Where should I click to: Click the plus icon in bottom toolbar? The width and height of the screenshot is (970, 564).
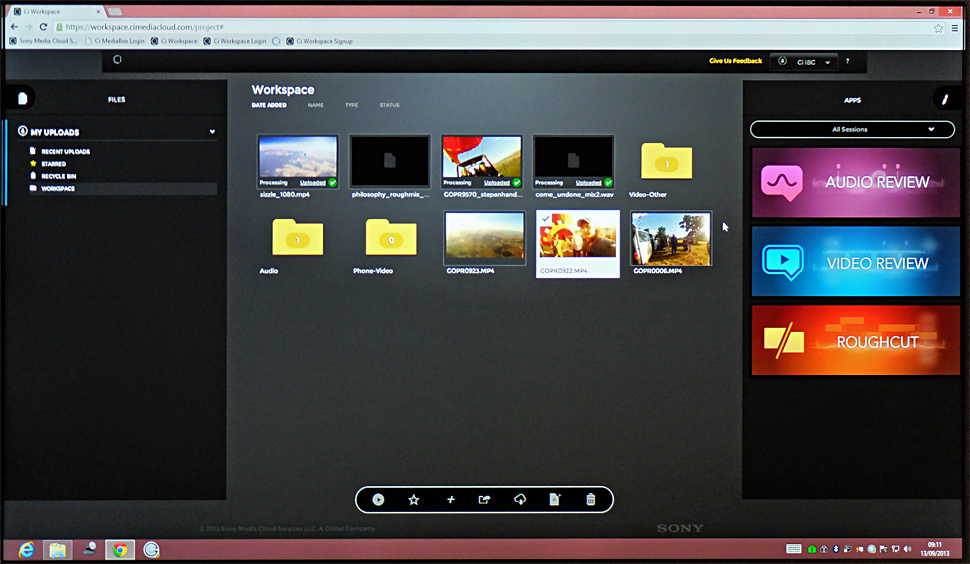(x=450, y=500)
